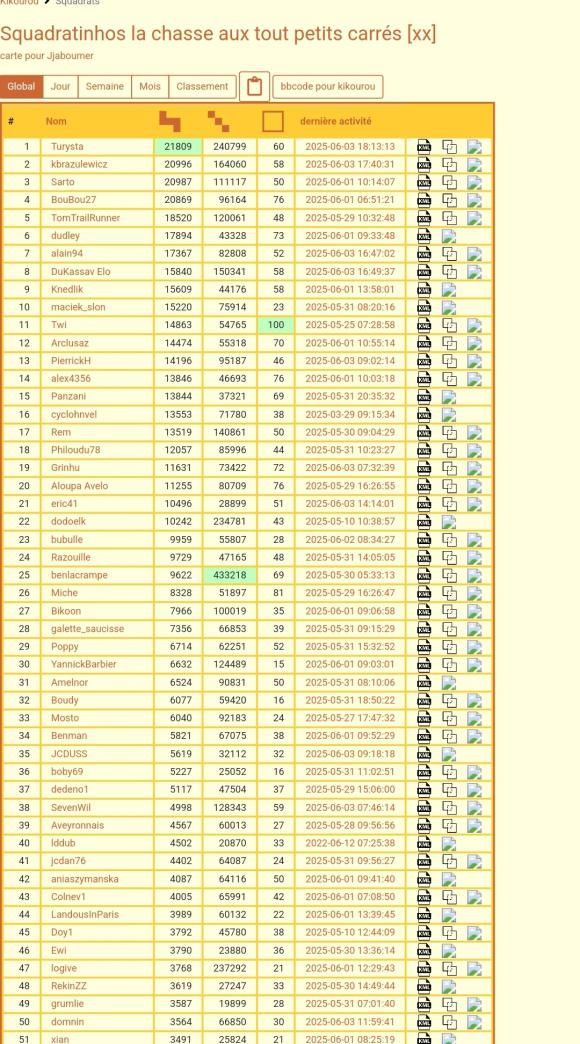Click the bbcode pour kikourou button
The height and width of the screenshot is (1044, 580).
[x=328, y=87]
